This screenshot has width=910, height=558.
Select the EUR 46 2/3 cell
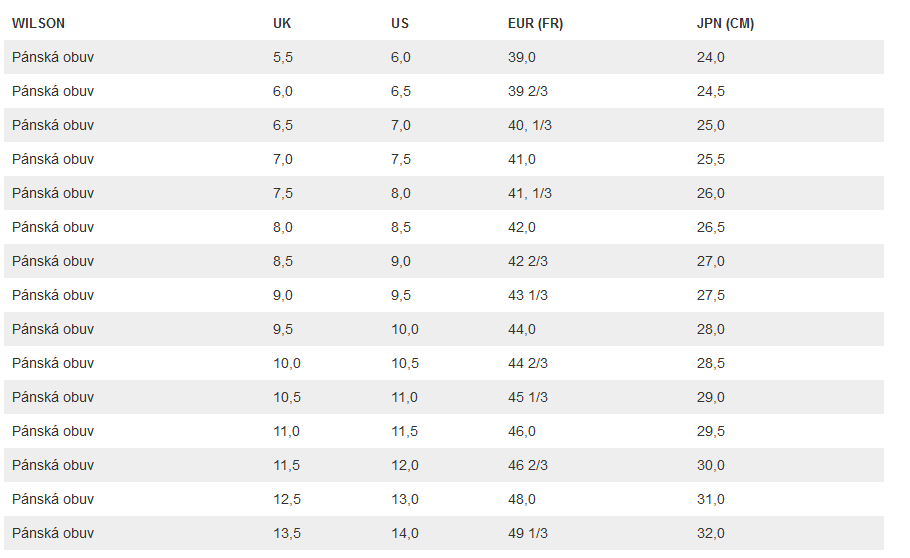point(528,465)
